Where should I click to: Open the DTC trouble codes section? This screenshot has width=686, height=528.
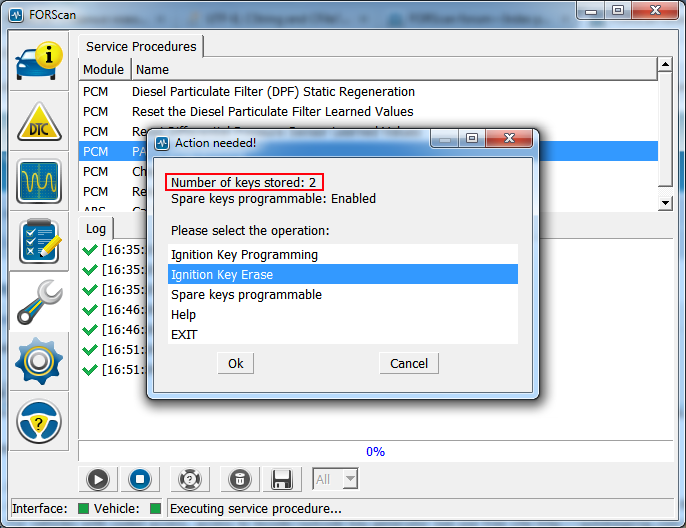[39, 122]
